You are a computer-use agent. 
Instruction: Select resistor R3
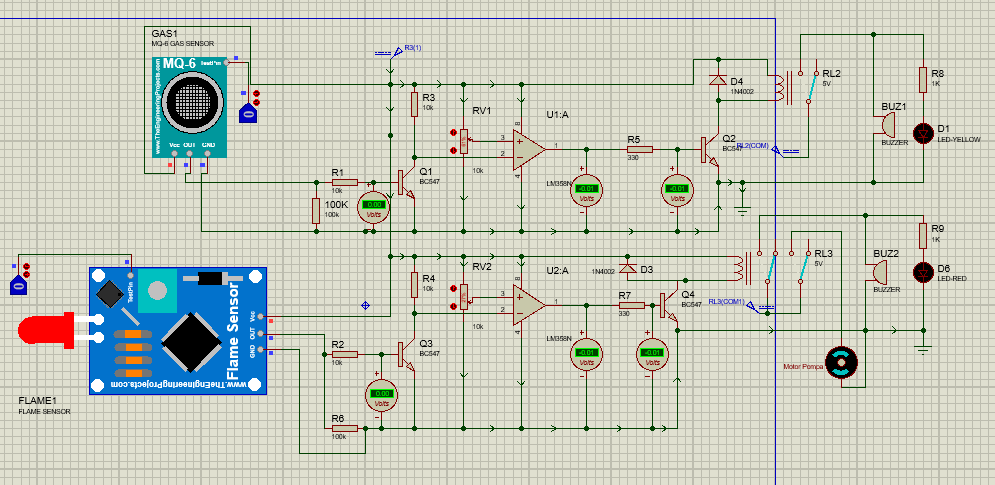coord(414,104)
